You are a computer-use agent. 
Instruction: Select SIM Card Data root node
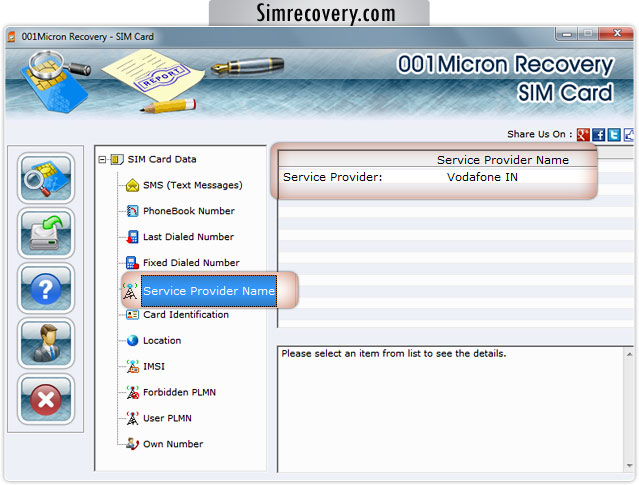pyautogui.click(x=162, y=159)
